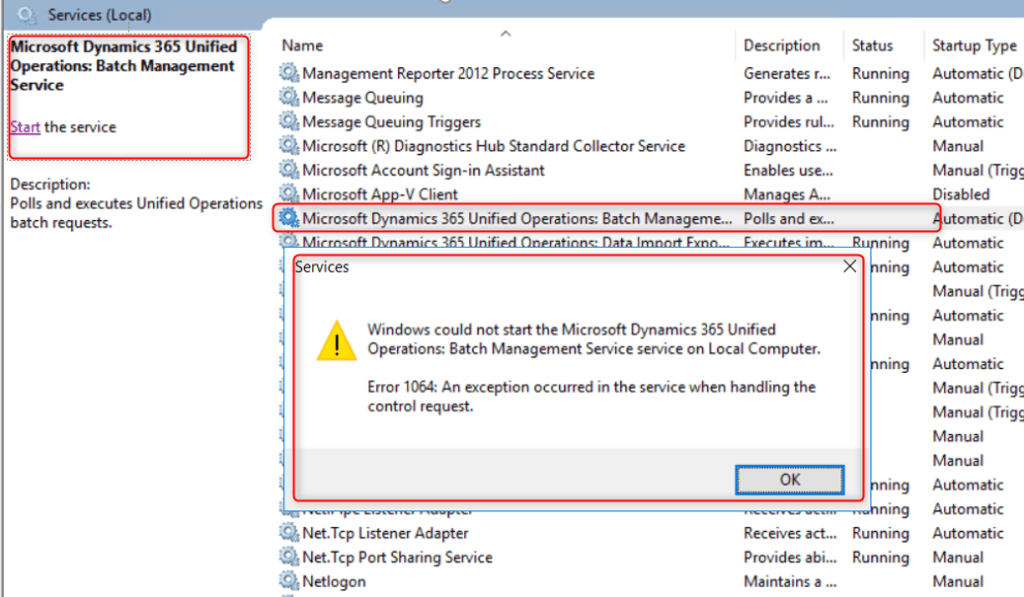The height and width of the screenshot is (597, 1024).
Task: Click Running status of Net.Tcp Listener Adapter
Action: pos(880,534)
